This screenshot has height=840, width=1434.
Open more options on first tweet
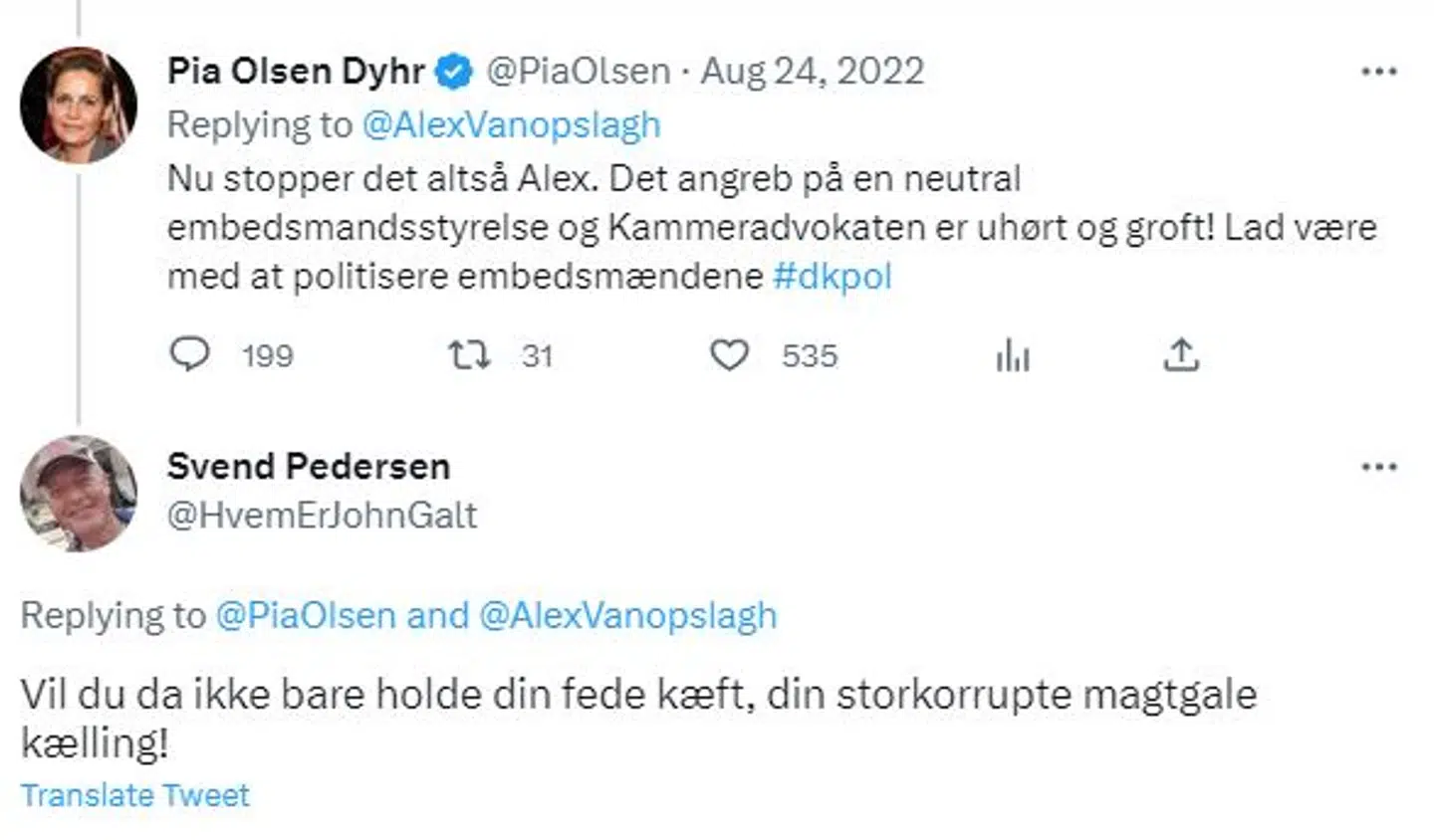click(1378, 72)
